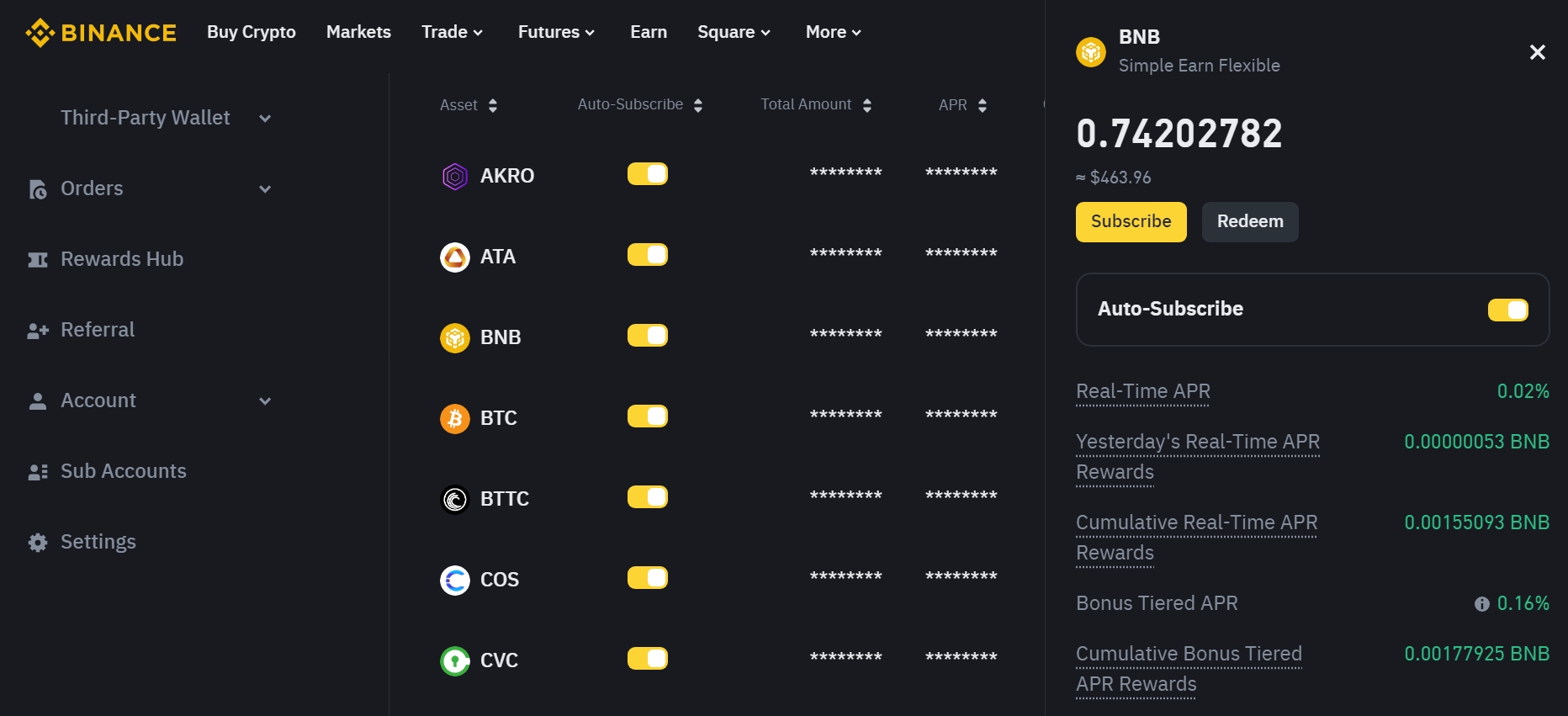
Task: Toggle BNB row auto-subscribe switch
Action: [648, 336]
